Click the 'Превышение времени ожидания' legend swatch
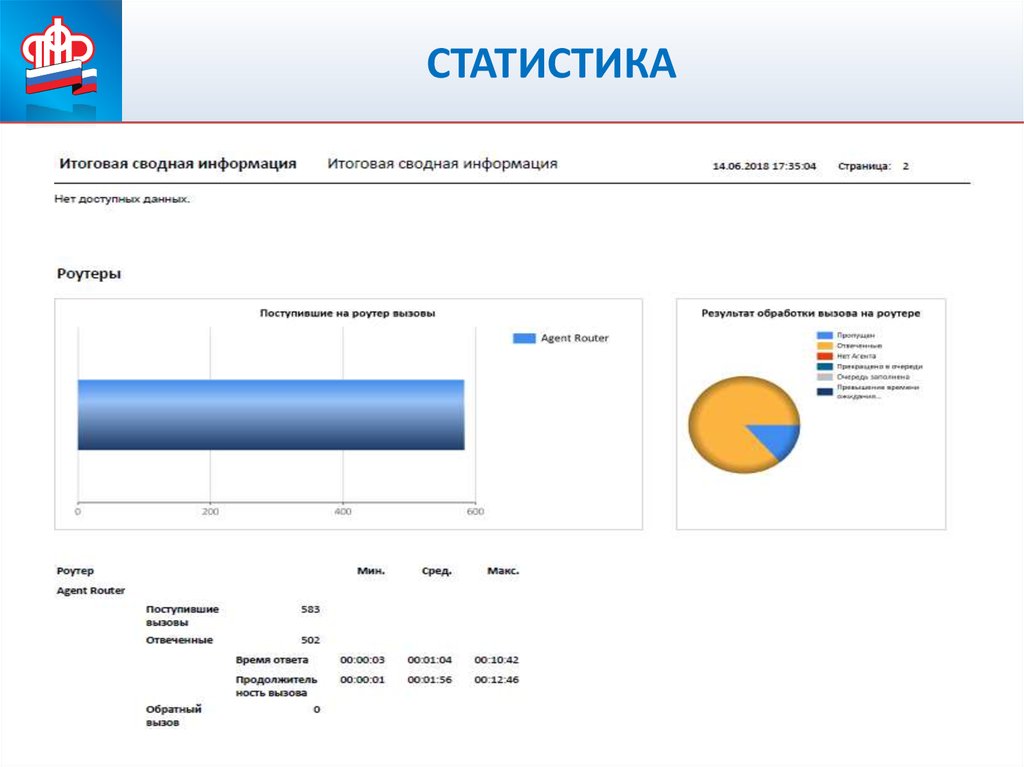This screenshot has width=1024, height=767. coord(825,391)
